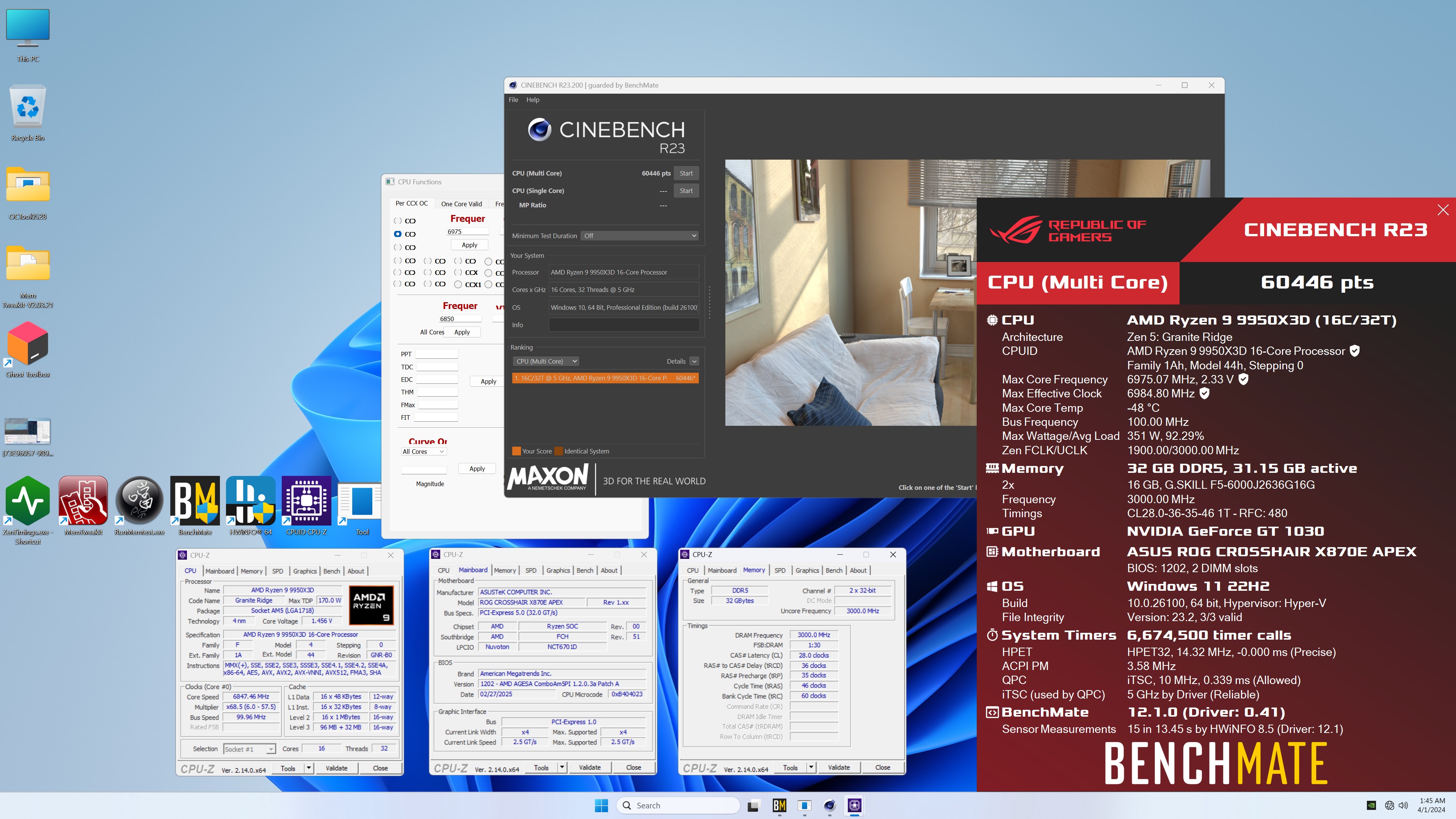
Task: Open Tools dropdown arrow in CPU-Z Memory window
Action: coord(811,767)
